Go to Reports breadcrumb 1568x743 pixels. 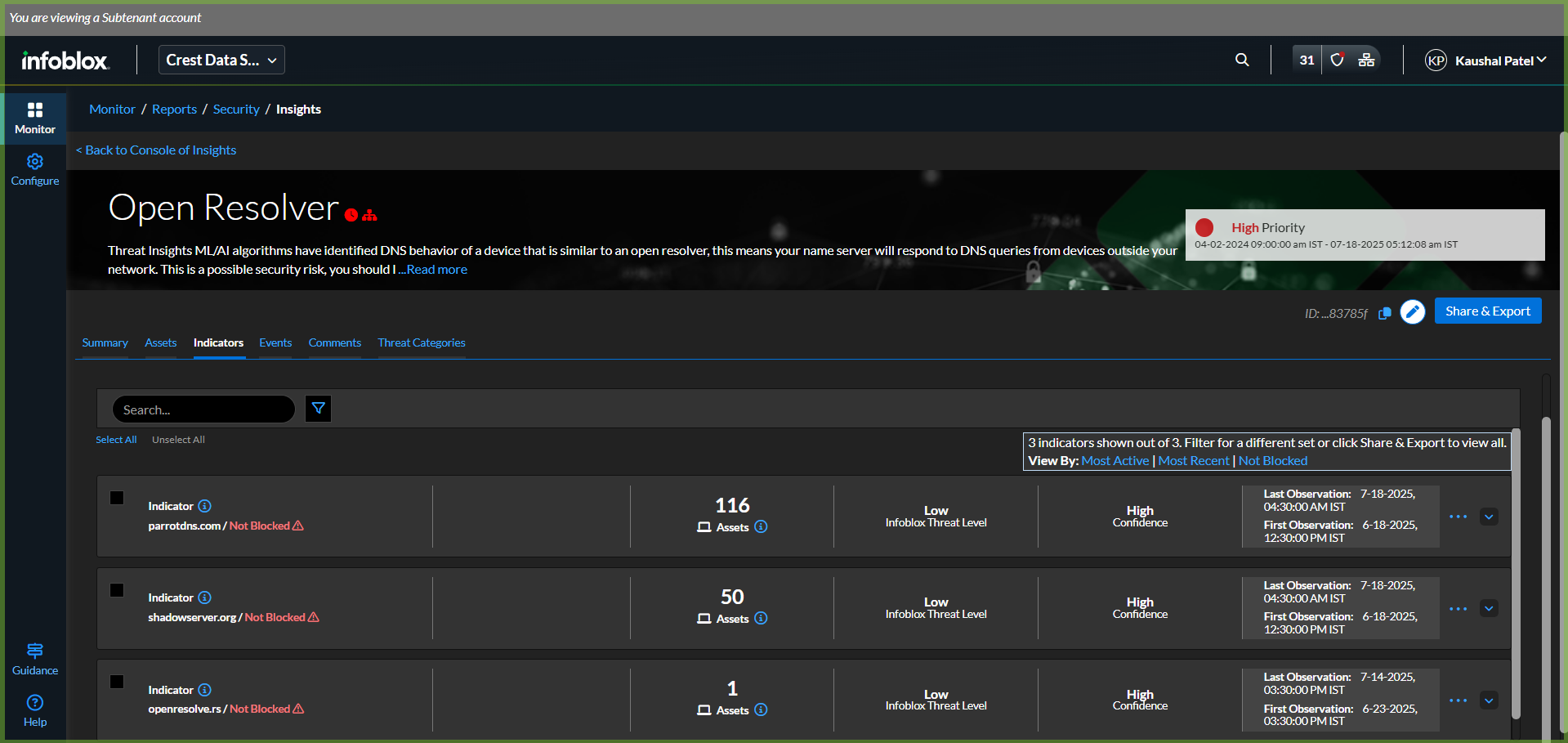click(x=174, y=110)
